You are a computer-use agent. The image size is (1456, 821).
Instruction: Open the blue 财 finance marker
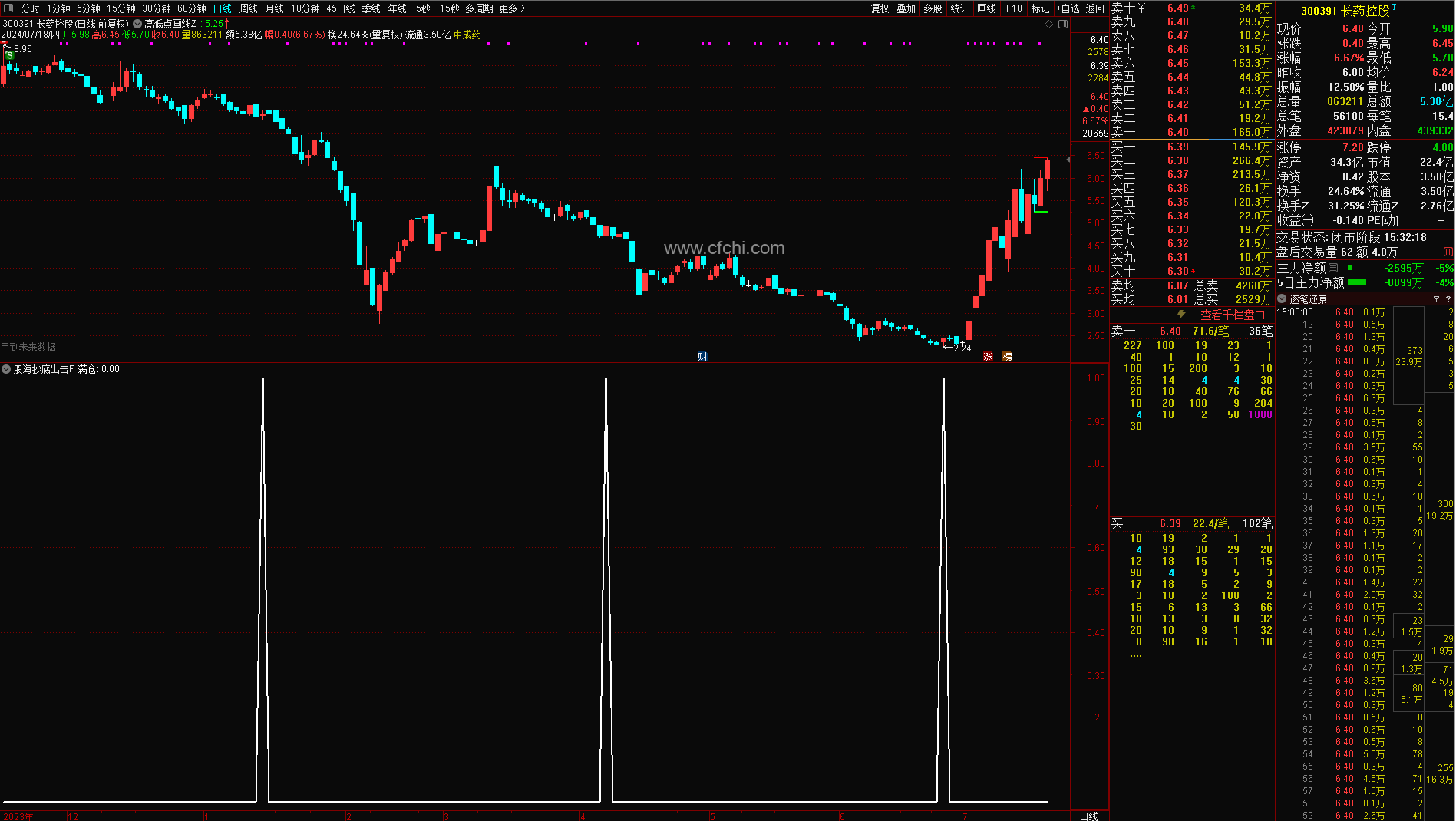(702, 357)
